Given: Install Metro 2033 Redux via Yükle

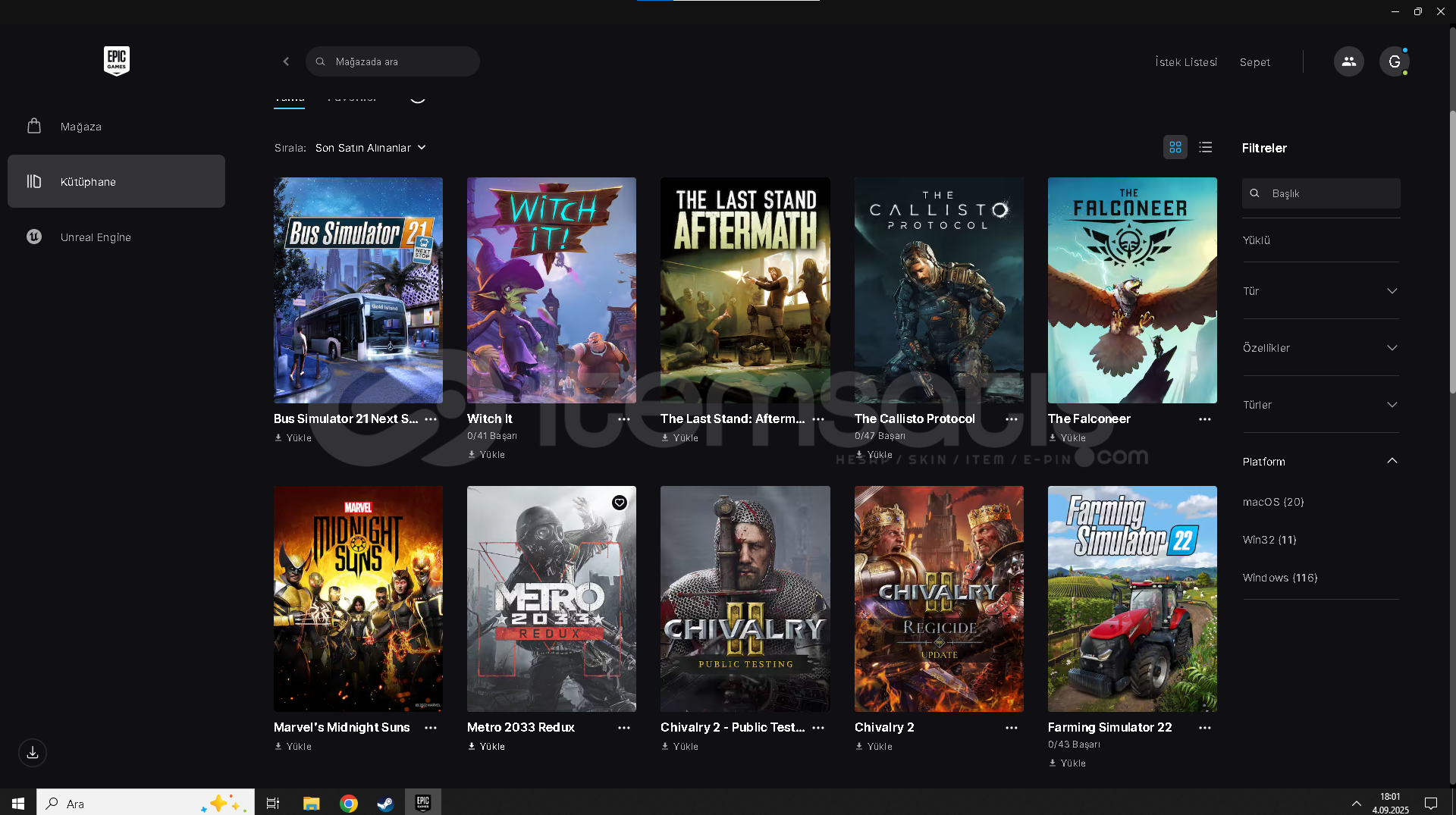Looking at the screenshot, I should pos(487,747).
